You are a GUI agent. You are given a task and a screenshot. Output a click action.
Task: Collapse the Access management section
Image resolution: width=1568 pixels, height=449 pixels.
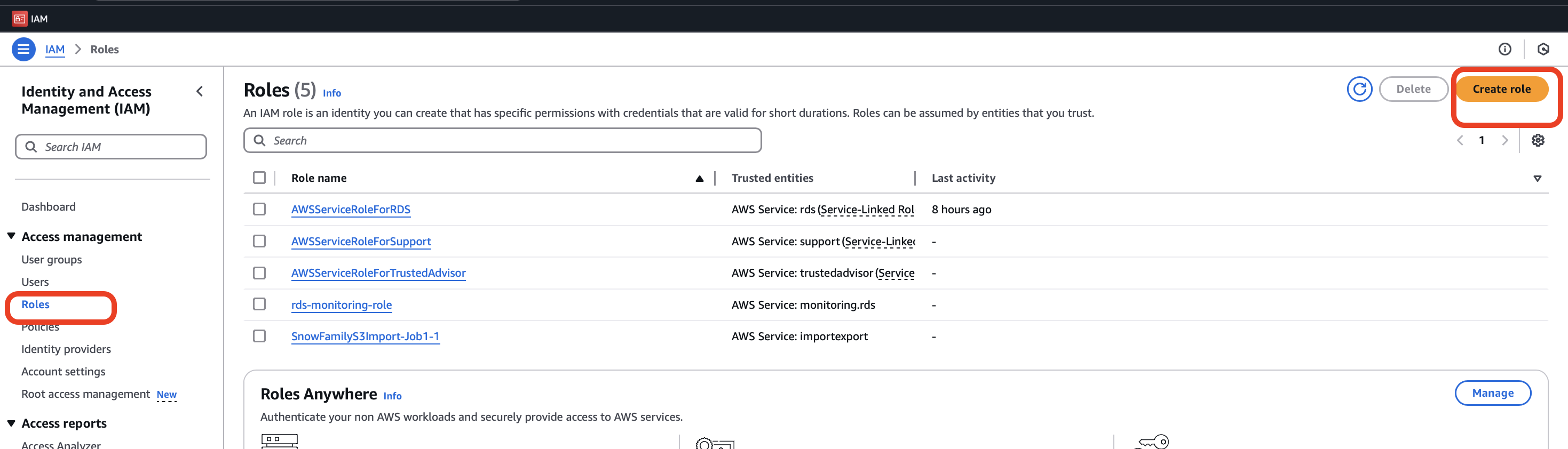coord(12,236)
